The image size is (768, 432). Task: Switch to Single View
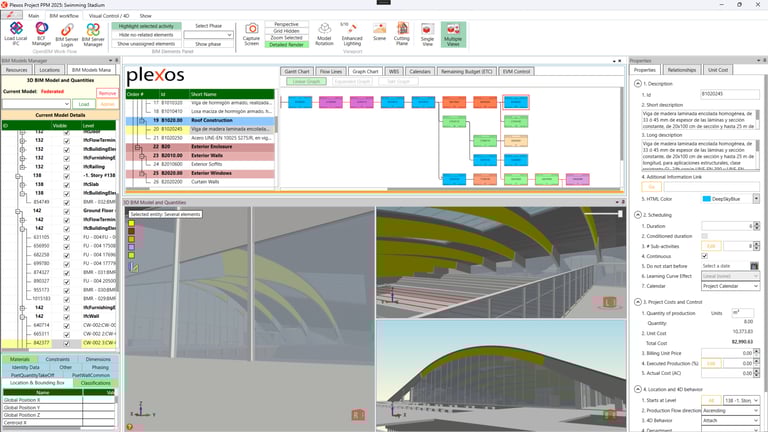[x=427, y=34]
